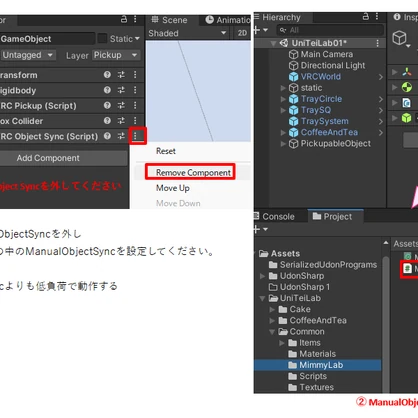Switch to the Animation tab

coord(228,20)
